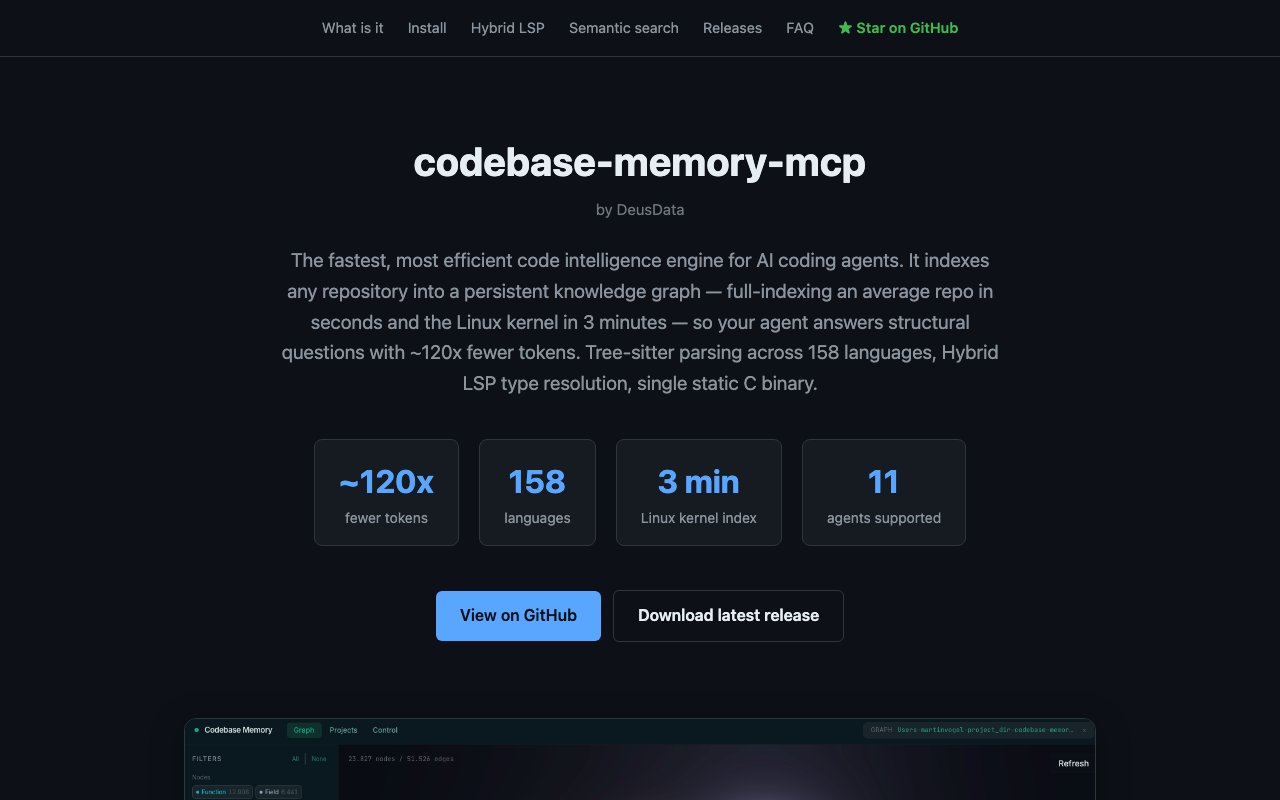Click the nodes / edges count text

coord(401,759)
